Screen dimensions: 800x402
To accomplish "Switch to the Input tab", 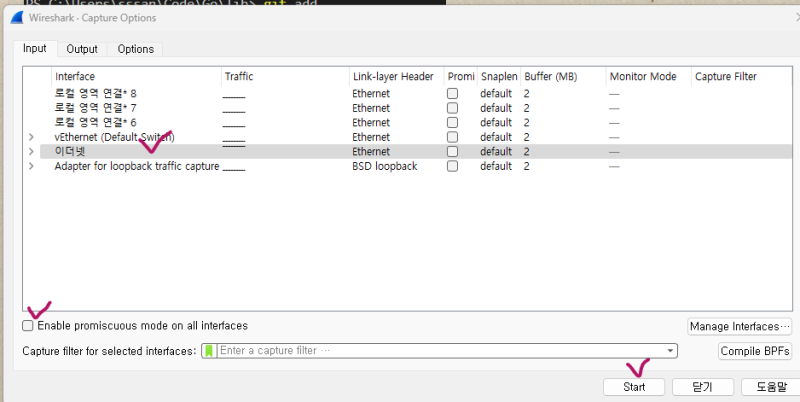I will click(35, 48).
